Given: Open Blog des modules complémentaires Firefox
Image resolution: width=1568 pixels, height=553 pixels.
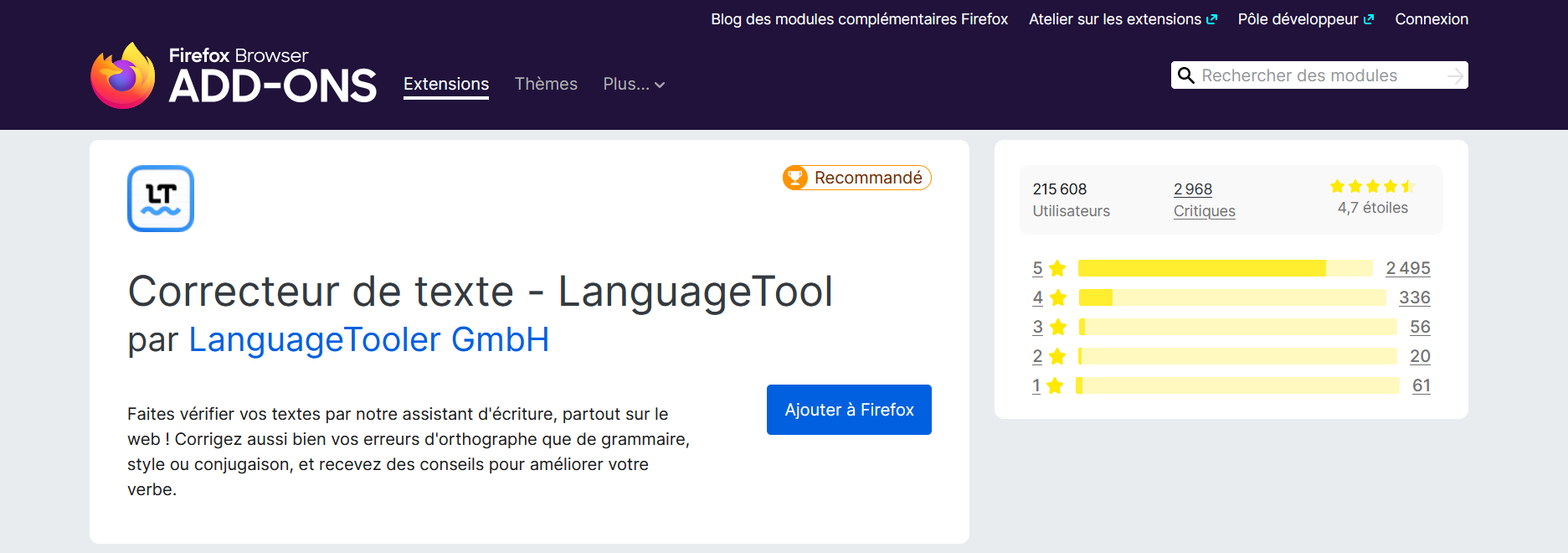Looking at the screenshot, I should (x=859, y=19).
